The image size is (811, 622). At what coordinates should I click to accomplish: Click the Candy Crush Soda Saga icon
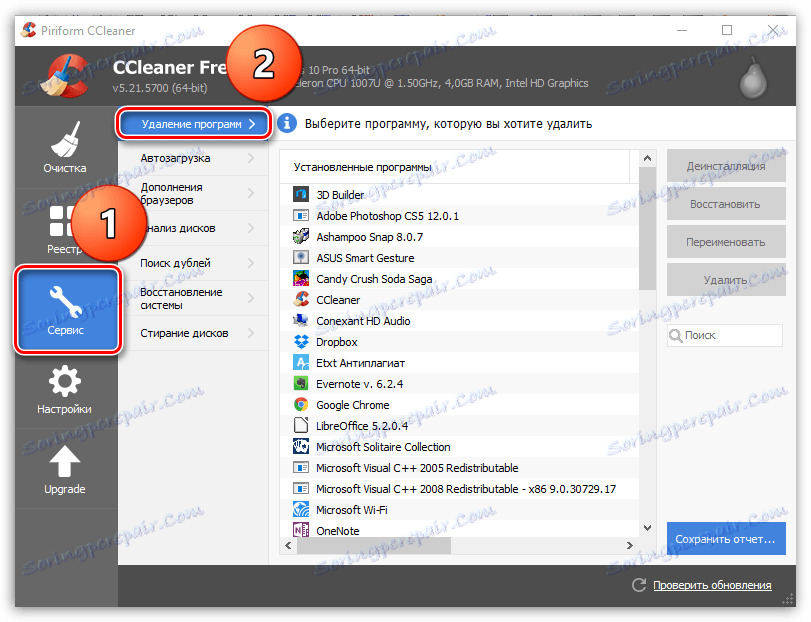[301, 279]
